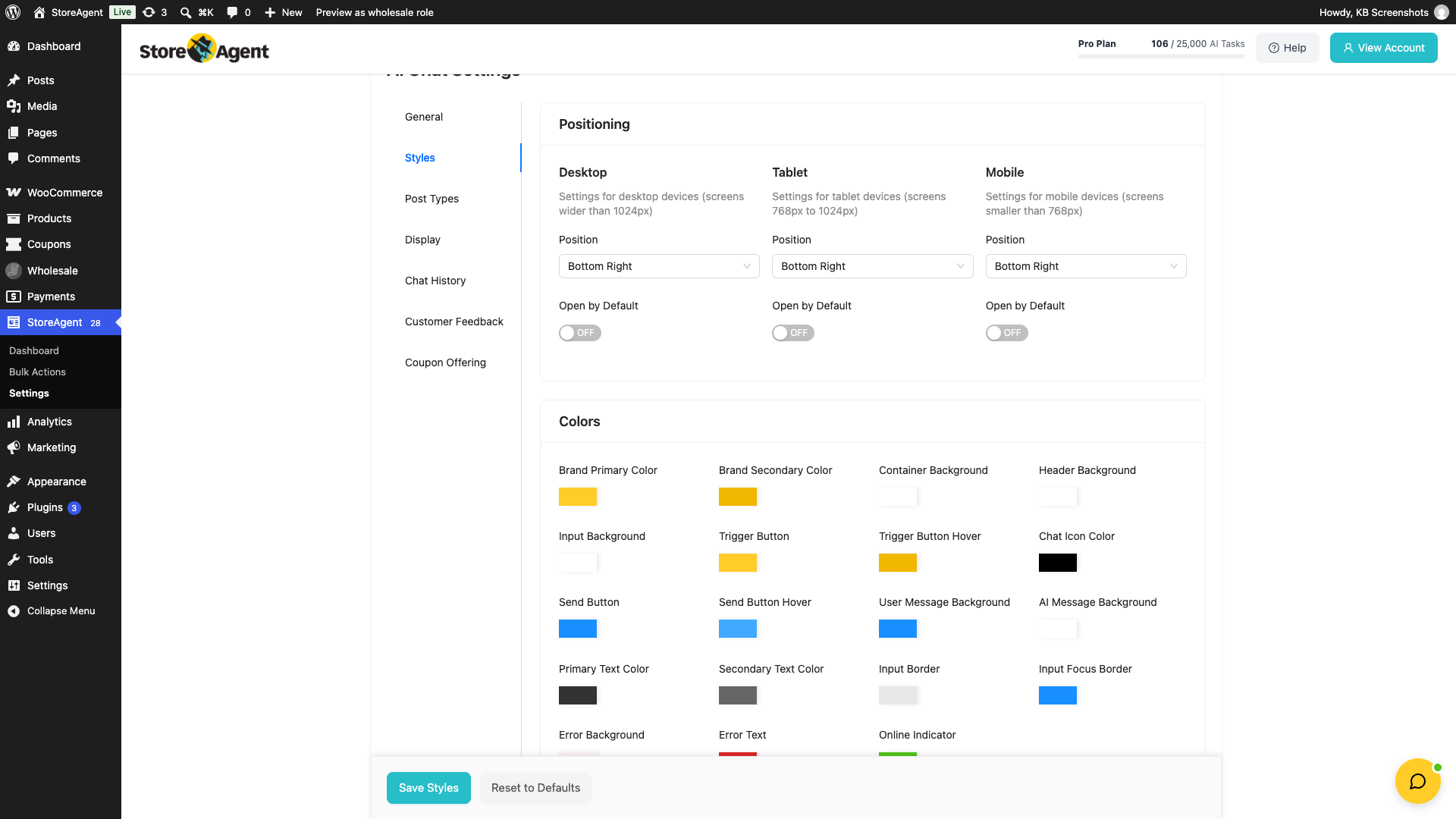This screenshot has width=1456, height=819.
Task: Click the Analytics bar chart icon
Action: (x=14, y=422)
